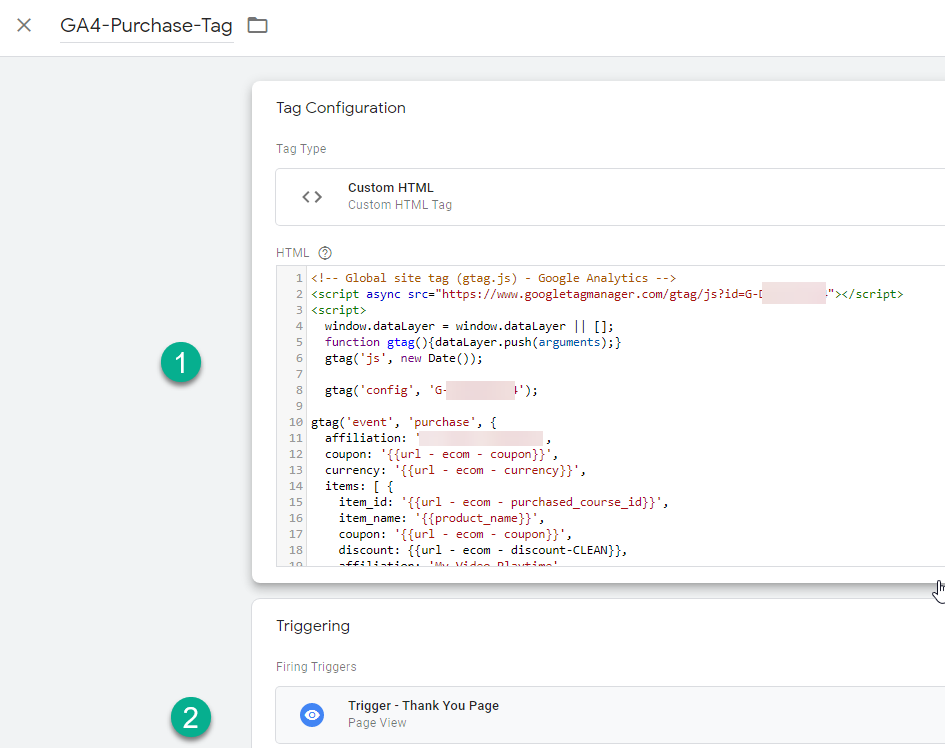Viewport: 945px width, 748px height.
Task: Click the Custom HTML code brackets icon
Action: point(312,197)
